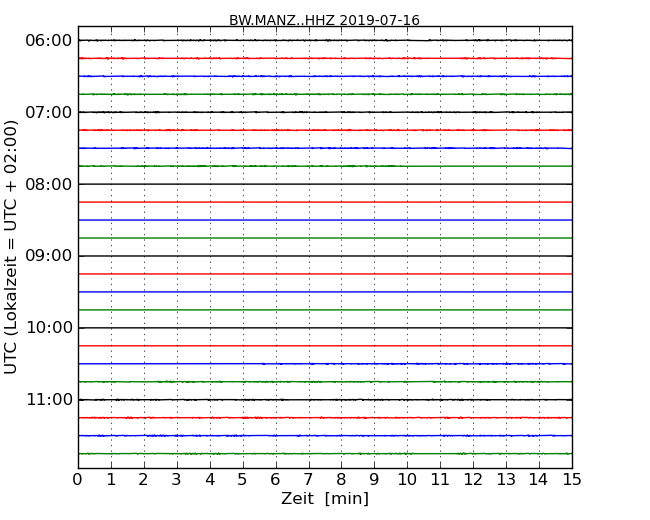Click the y-axis label UTC (Lokalzeit = UTC + 02:00)
Viewport: 650px width, 520px height.
[x=11, y=247]
